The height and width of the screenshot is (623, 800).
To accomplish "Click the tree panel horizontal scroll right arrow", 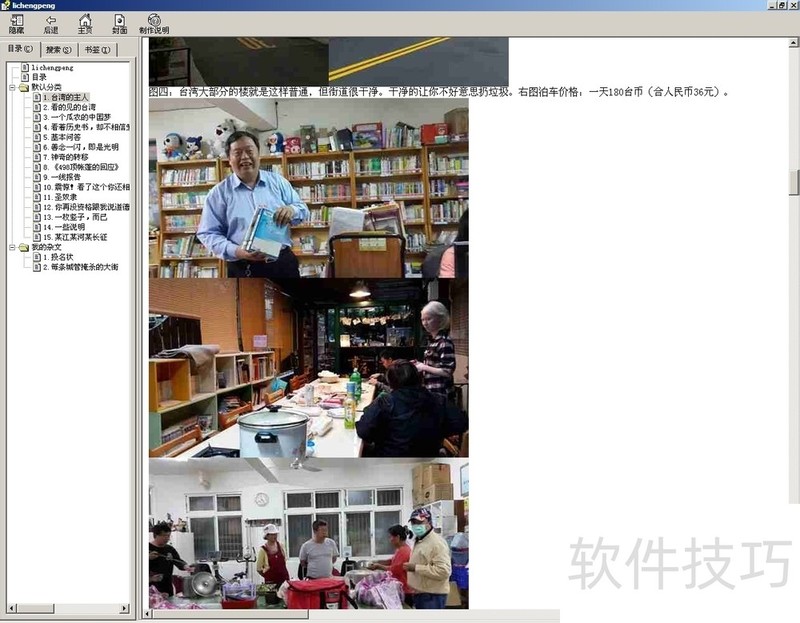I will (x=125, y=608).
